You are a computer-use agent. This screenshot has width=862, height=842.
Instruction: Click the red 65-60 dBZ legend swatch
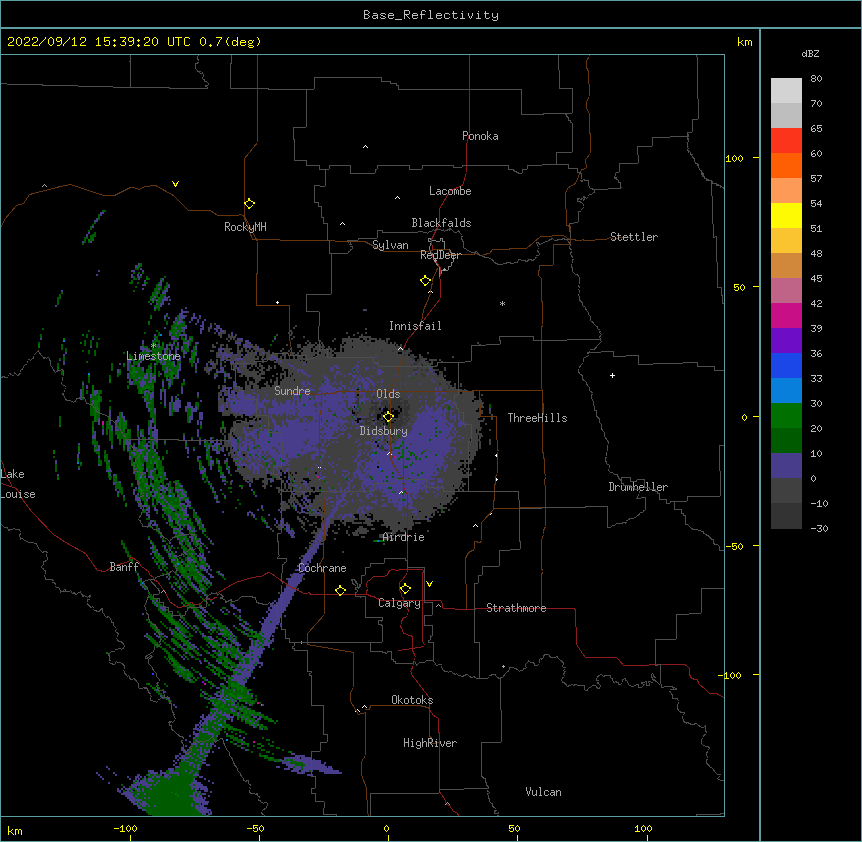click(786, 140)
